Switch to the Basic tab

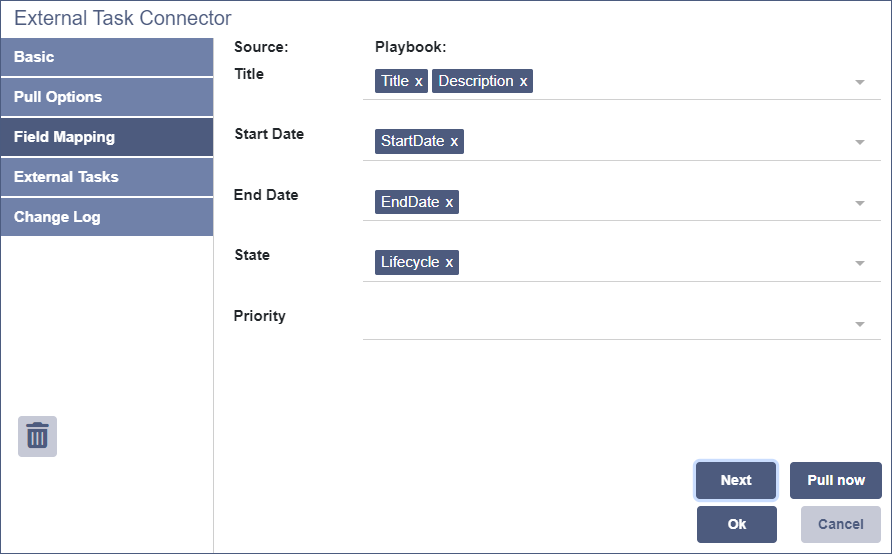pyautogui.click(x=106, y=57)
